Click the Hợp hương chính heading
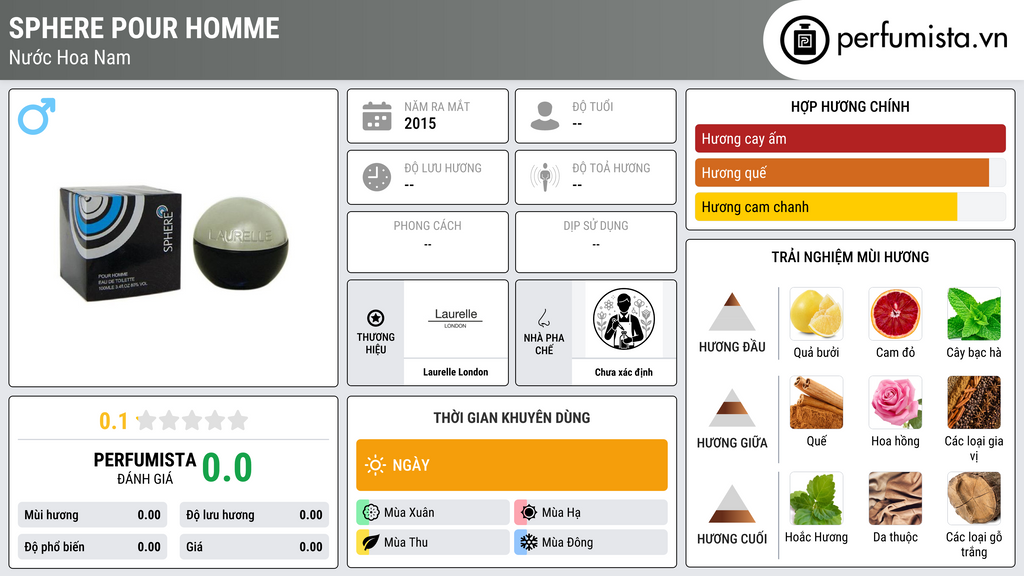The image size is (1024, 576). pyautogui.click(x=850, y=106)
